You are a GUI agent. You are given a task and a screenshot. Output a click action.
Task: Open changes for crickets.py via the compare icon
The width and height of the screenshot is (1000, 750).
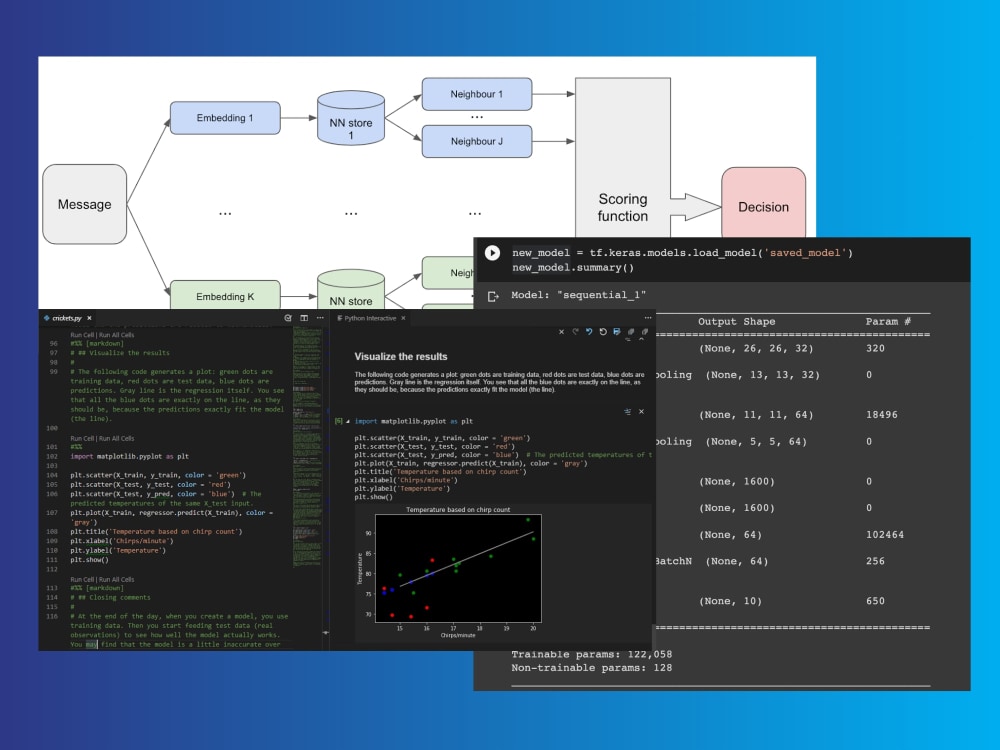[x=287, y=317]
